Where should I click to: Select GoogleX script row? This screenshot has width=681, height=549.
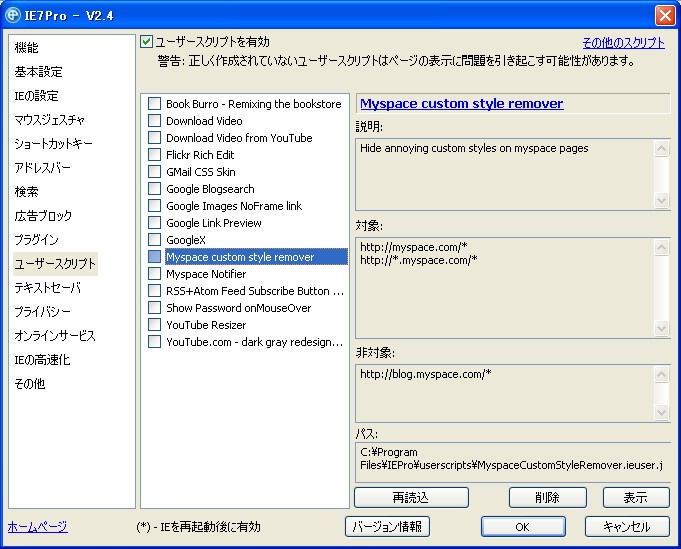tap(186, 240)
